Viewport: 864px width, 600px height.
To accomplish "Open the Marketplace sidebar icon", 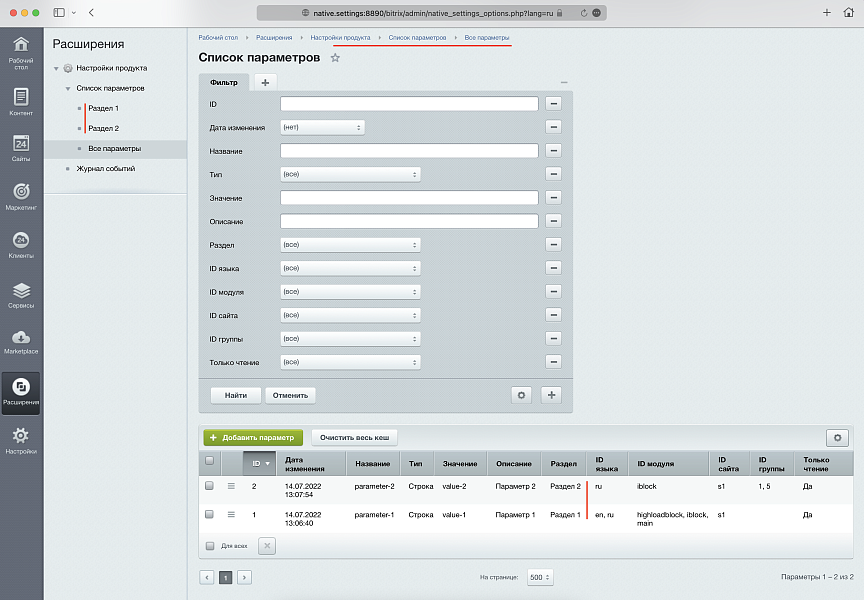I will (21, 340).
